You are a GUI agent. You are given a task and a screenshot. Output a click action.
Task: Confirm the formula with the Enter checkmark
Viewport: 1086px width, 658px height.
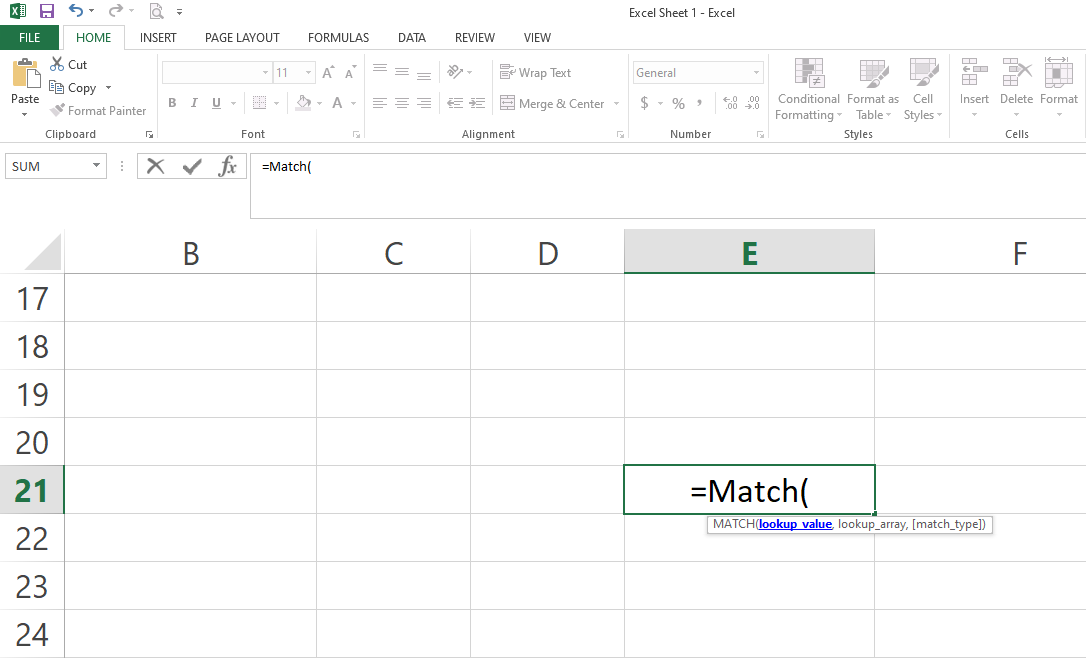coord(192,166)
